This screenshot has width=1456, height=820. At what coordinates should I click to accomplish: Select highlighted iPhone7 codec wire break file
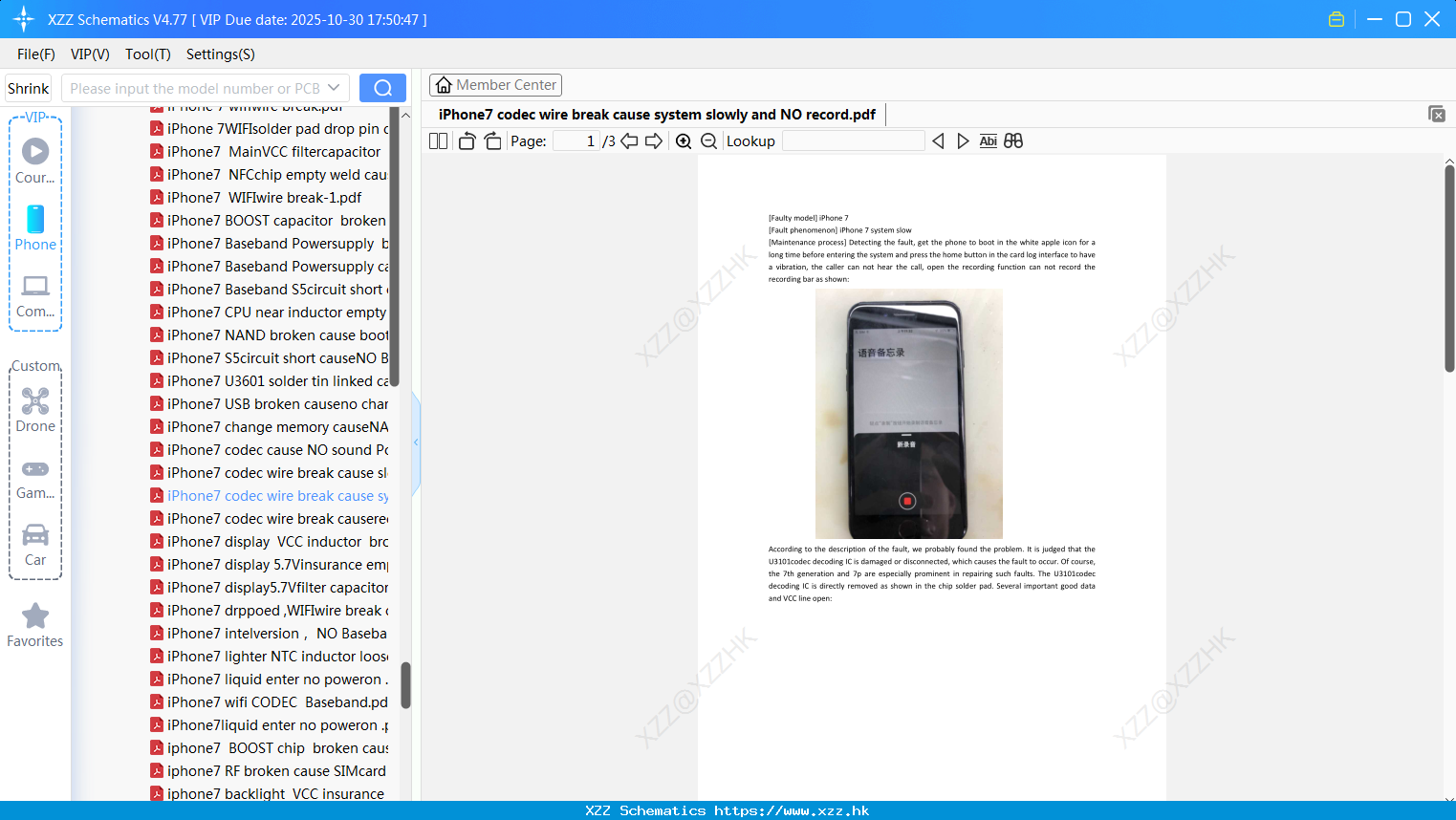tap(269, 496)
